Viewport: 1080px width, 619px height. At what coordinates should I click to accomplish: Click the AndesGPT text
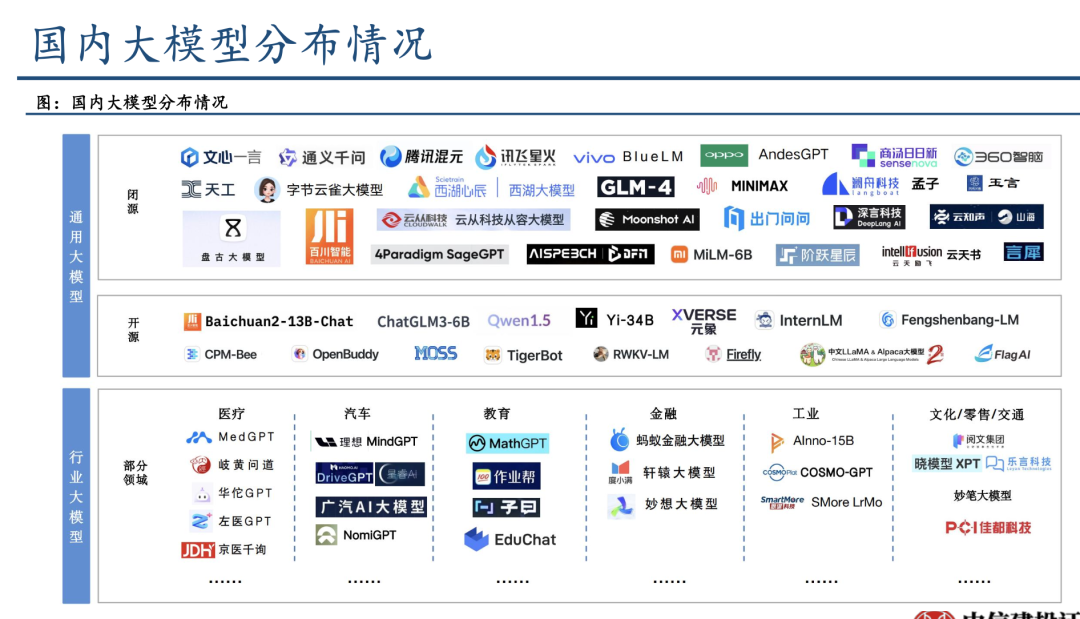pos(793,155)
